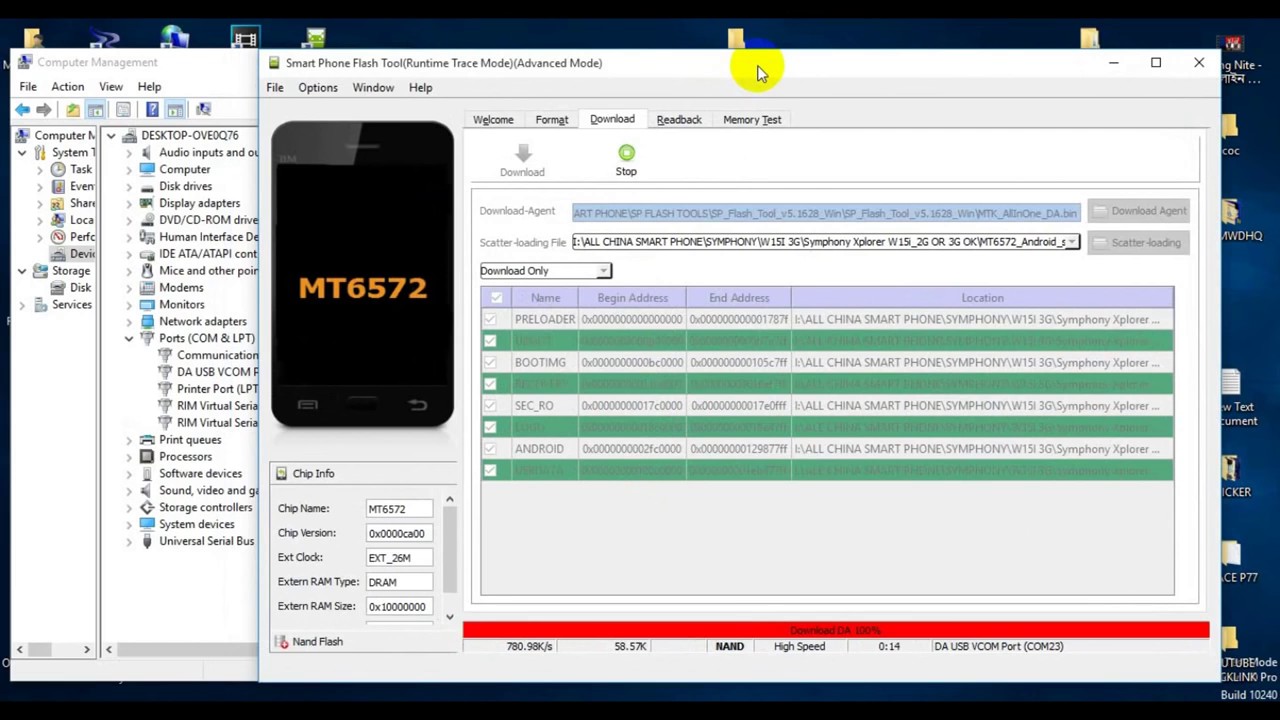Click the Computer Management title bar icon
This screenshot has width=1280, height=720.
click(25, 62)
